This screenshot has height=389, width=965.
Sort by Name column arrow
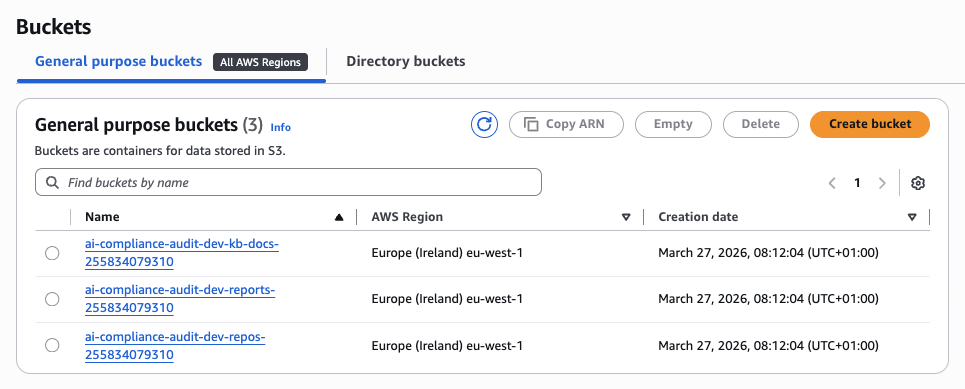click(x=338, y=217)
